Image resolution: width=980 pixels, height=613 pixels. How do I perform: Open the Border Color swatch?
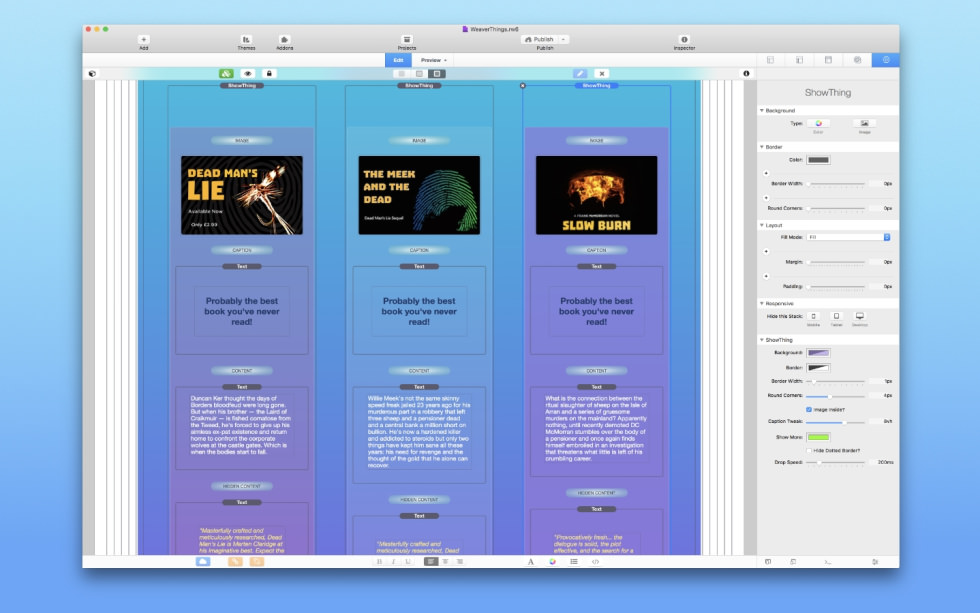[x=818, y=160]
